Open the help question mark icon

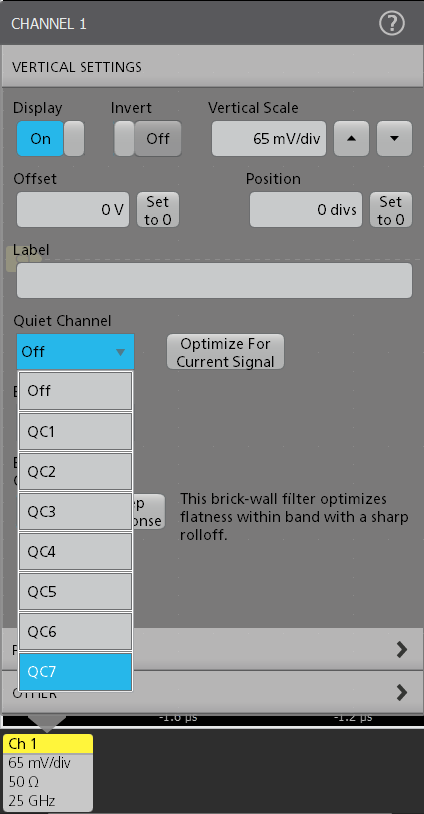(x=392, y=23)
